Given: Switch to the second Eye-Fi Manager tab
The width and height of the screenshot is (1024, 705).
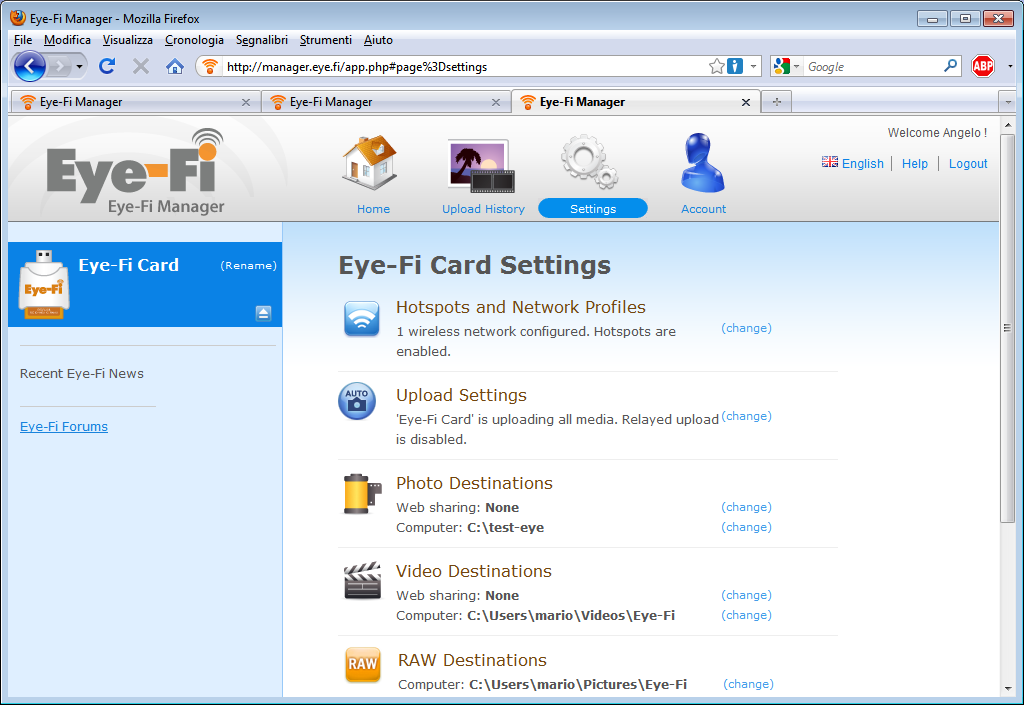Looking at the screenshot, I should coord(385,102).
